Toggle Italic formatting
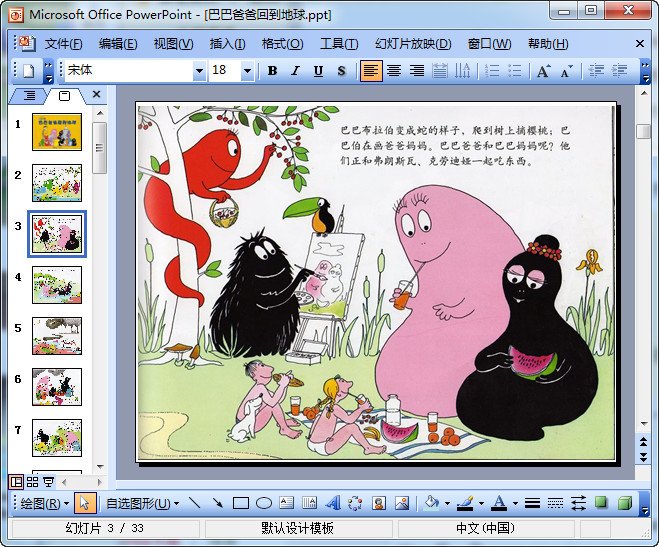The image size is (659, 547). click(295, 71)
